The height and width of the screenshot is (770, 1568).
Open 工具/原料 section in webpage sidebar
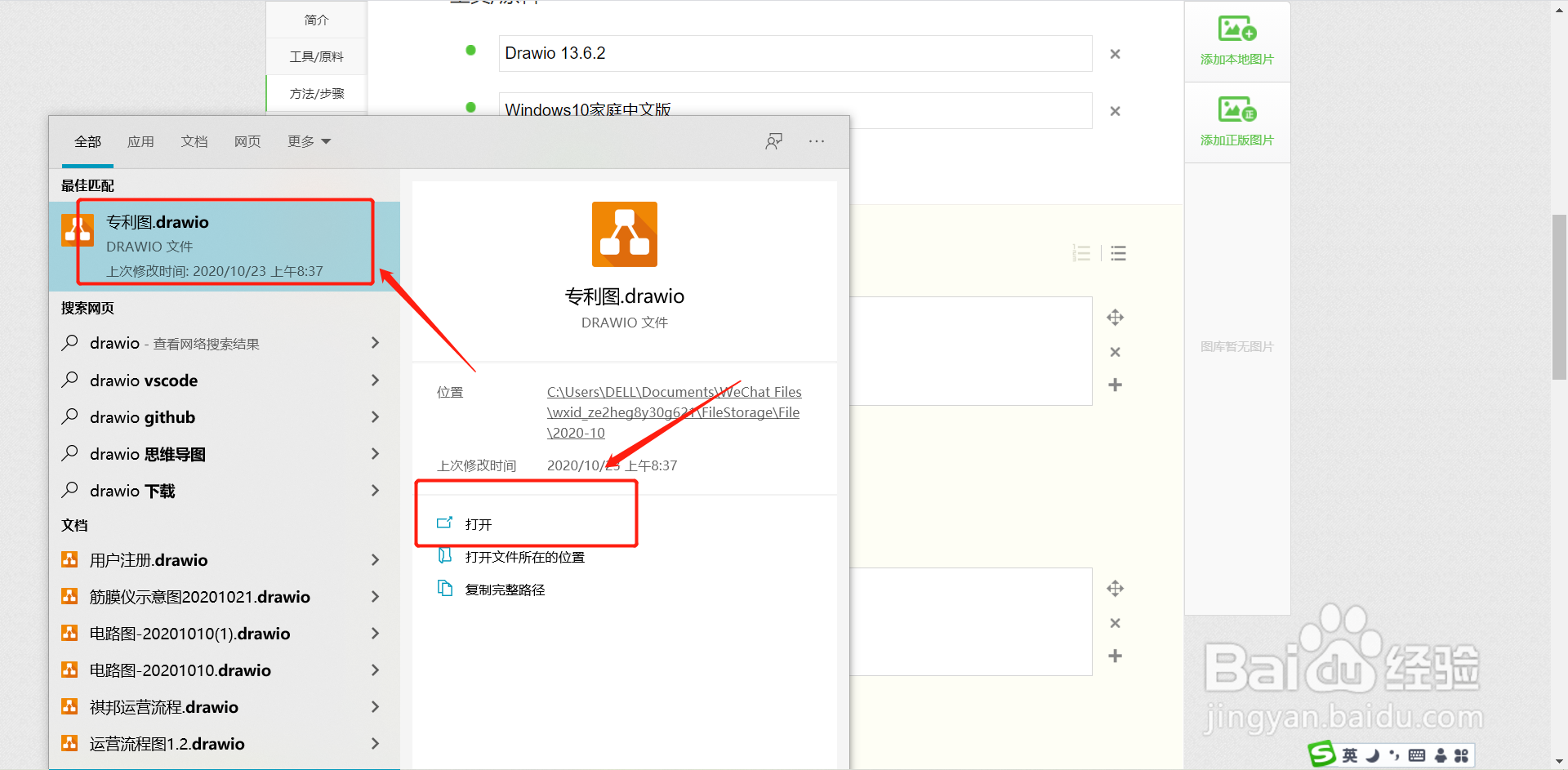317,56
